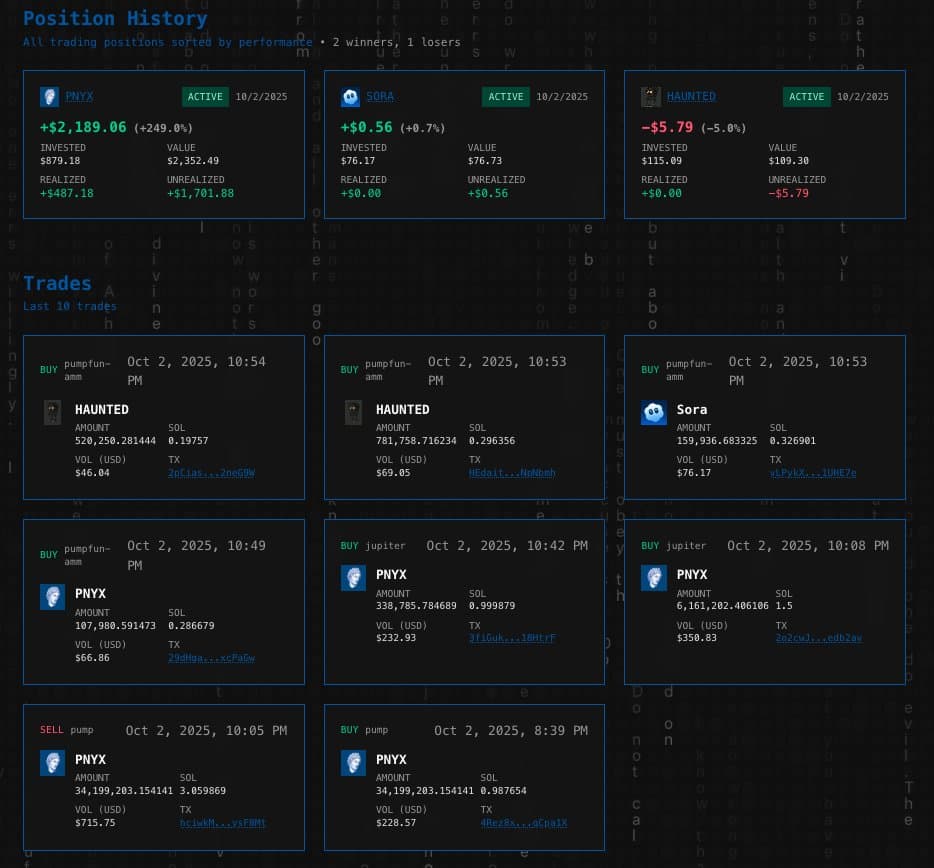Click the 'Oct 2, 2025, 10:05 PM' timestamp

pos(206,730)
